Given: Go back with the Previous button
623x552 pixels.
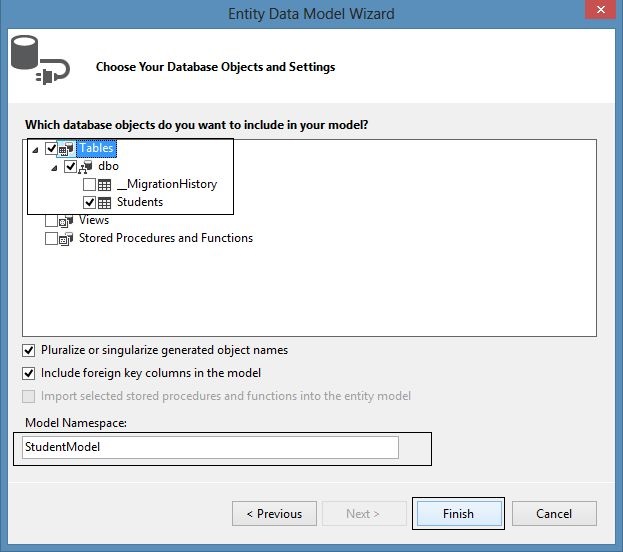Looking at the screenshot, I should 275,513.
